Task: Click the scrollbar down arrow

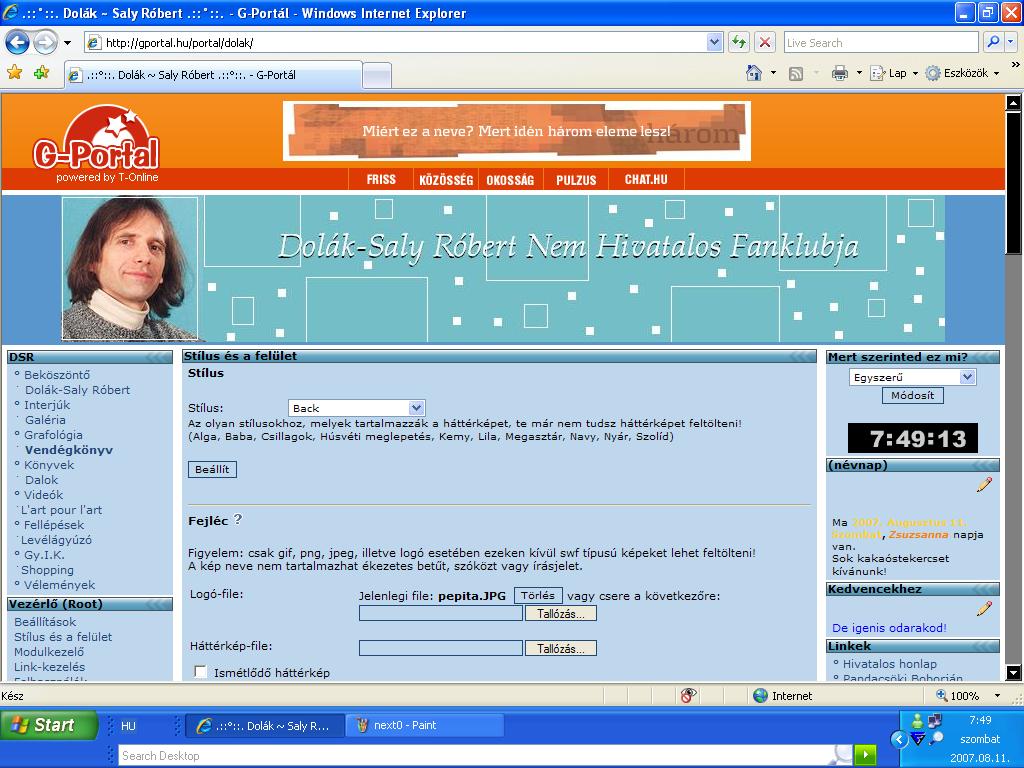Action: click(x=1013, y=672)
